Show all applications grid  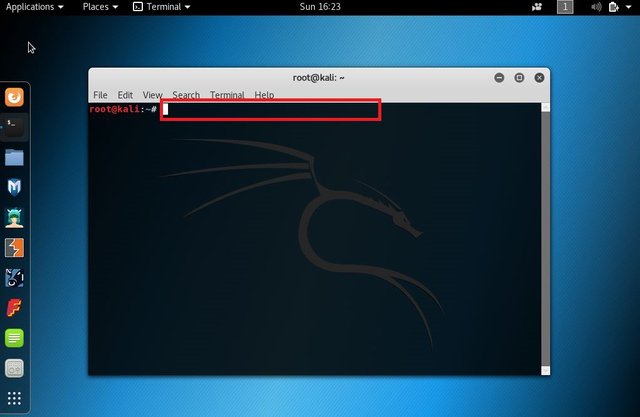click(x=14, y=398)
